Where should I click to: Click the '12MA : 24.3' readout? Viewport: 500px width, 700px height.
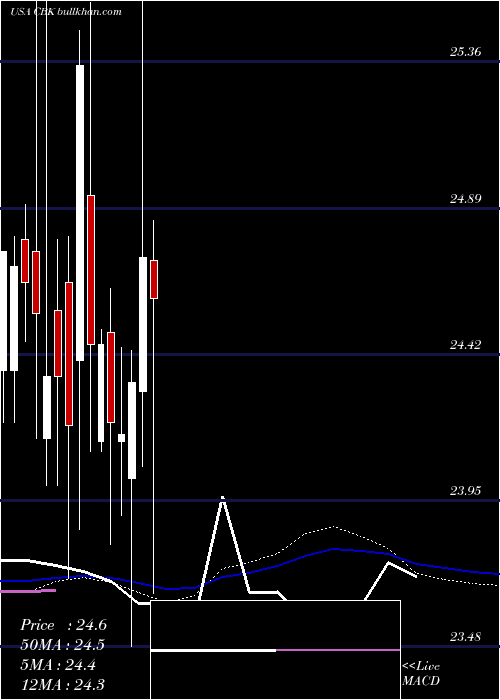coord(62,684)
